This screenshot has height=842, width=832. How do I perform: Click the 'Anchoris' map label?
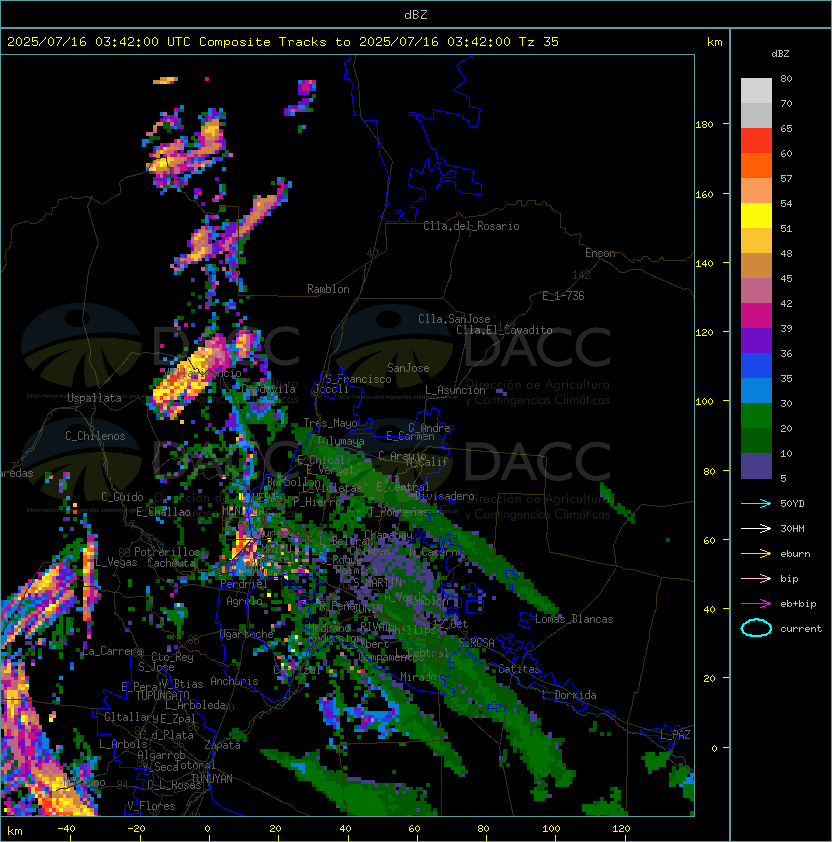pyautogui.click(x=234, y=681)
